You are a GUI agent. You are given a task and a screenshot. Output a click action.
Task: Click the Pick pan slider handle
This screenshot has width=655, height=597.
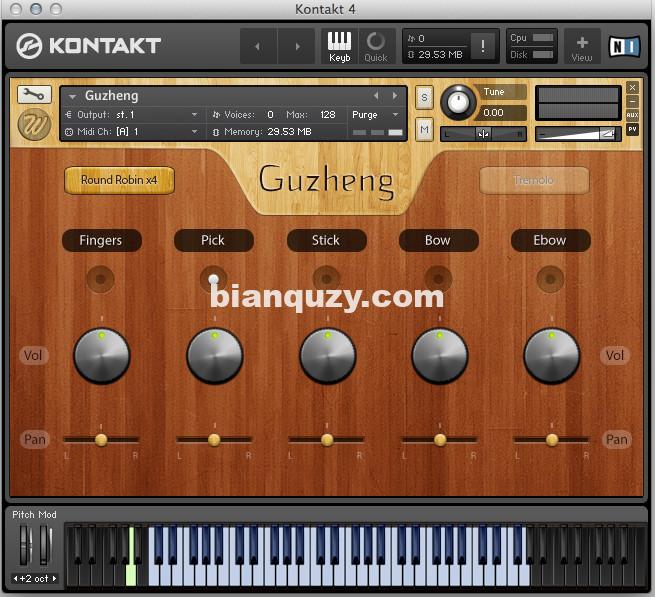click(x=214, y=439)
